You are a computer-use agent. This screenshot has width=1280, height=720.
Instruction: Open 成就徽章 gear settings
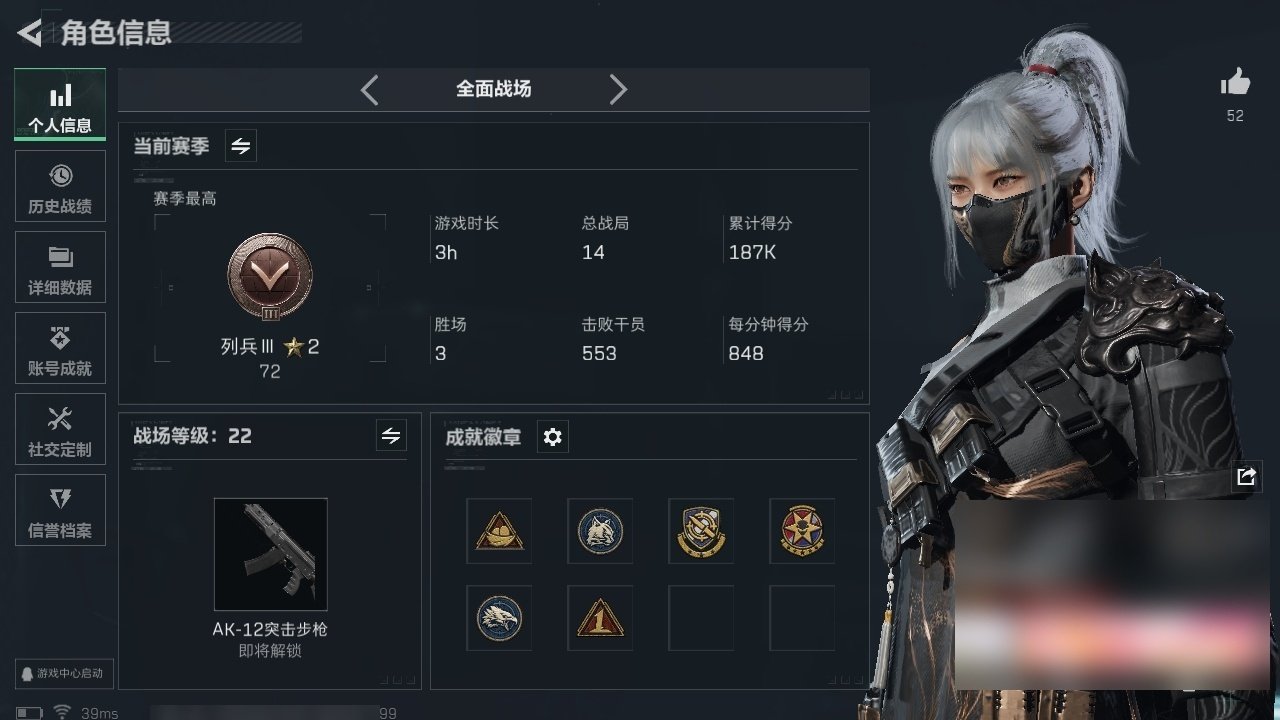[x=552, y=437]
